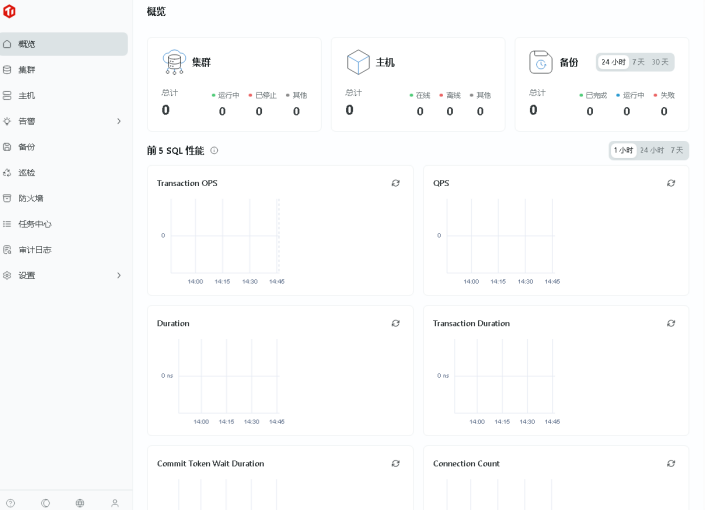Open the user profile icon at sidebar bottom
The height and width of the screenshot is (510, 705).
[x=114, y=503]
